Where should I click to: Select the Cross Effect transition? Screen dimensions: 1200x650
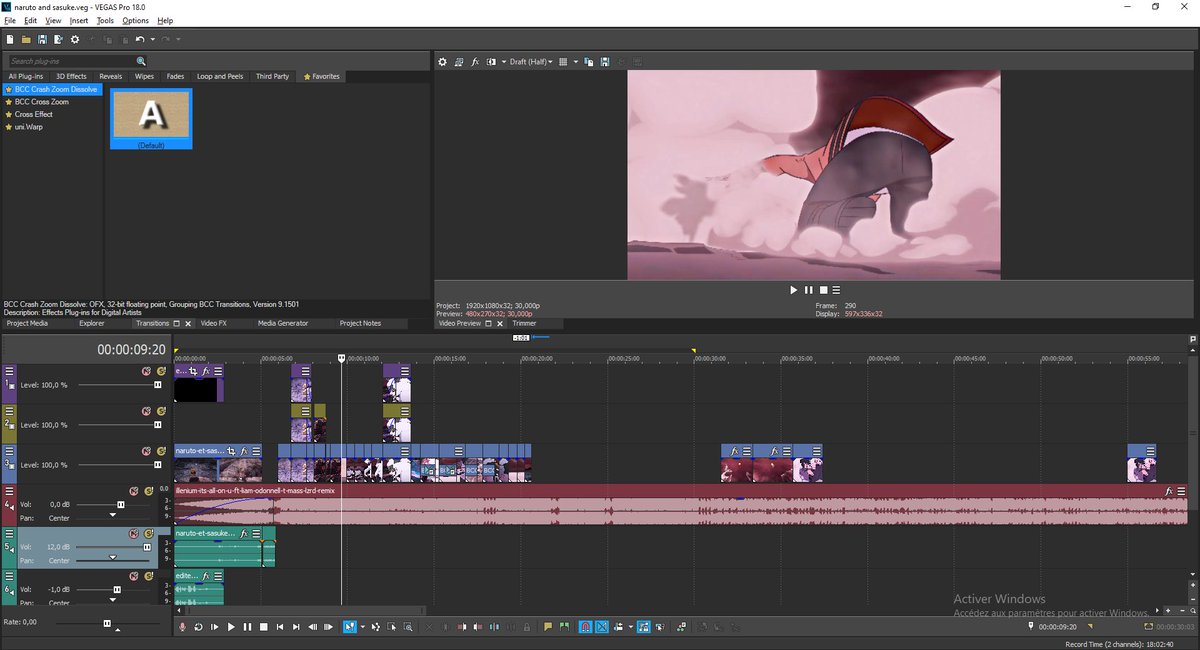click(x=34, y=114)
